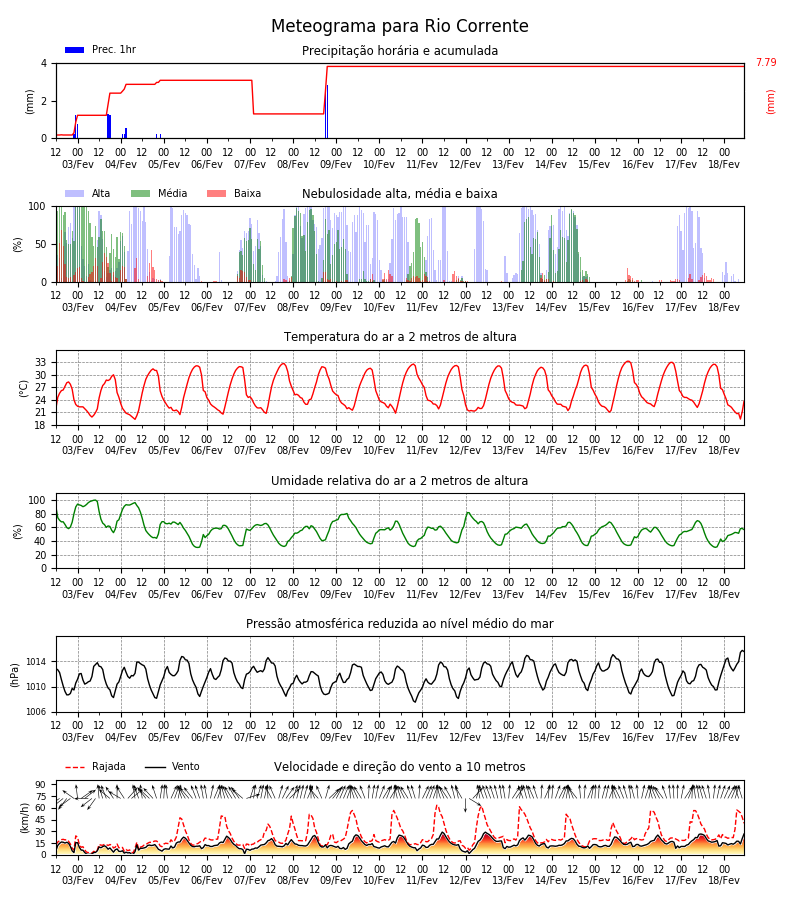Click the Nebulosidade alta, média e baixa heading
The height and width of the screenshot is (900, 800).
[x=400, y=193]
